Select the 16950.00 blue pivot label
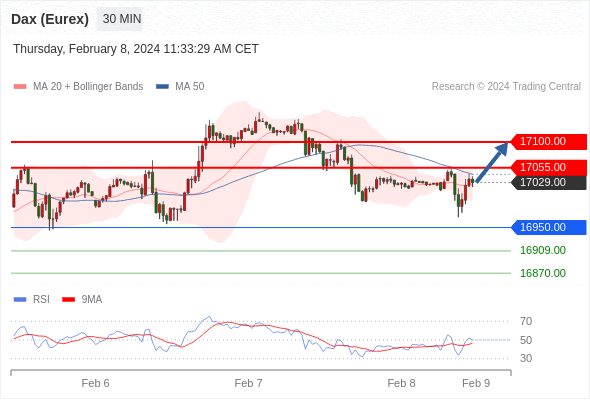The width and height of the screenshot is (590, 400). tap(549, 227)
